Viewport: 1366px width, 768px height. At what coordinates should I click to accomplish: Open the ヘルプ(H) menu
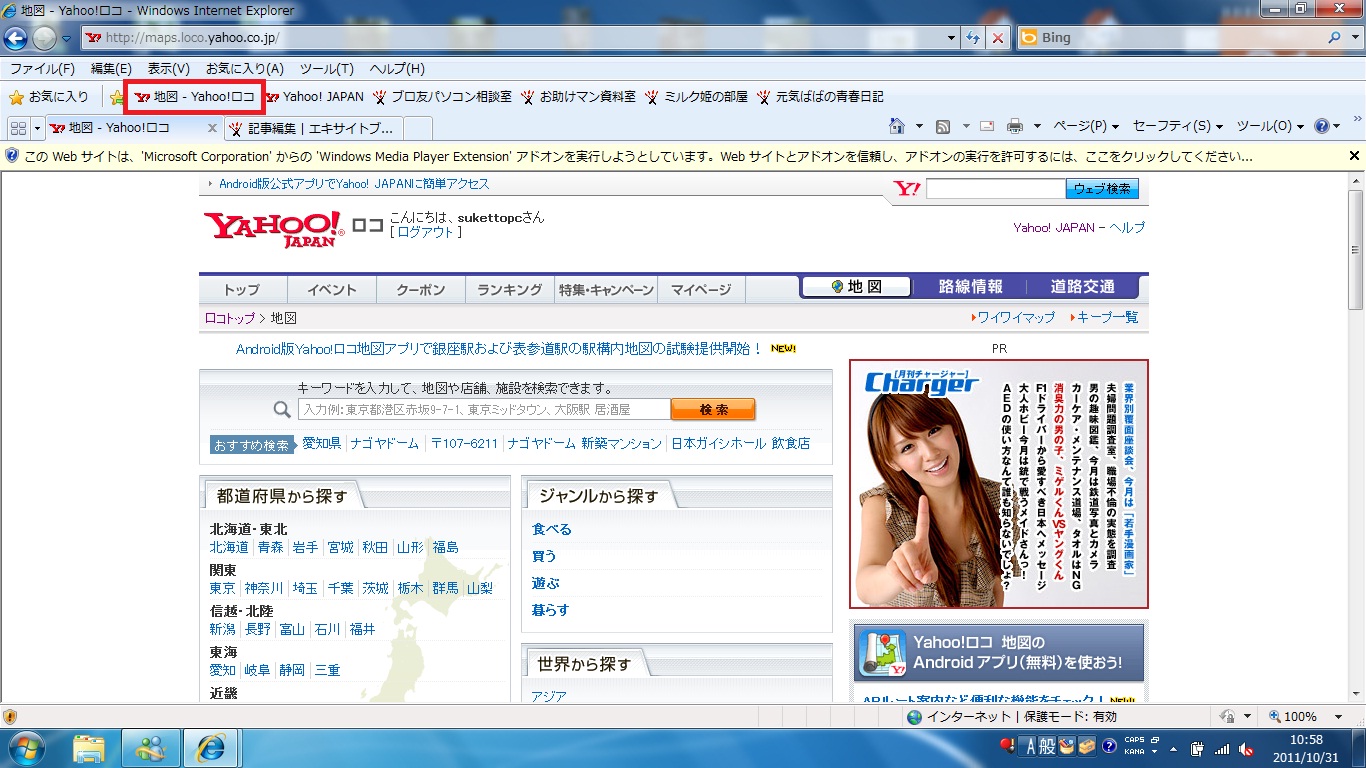point(397,69)
